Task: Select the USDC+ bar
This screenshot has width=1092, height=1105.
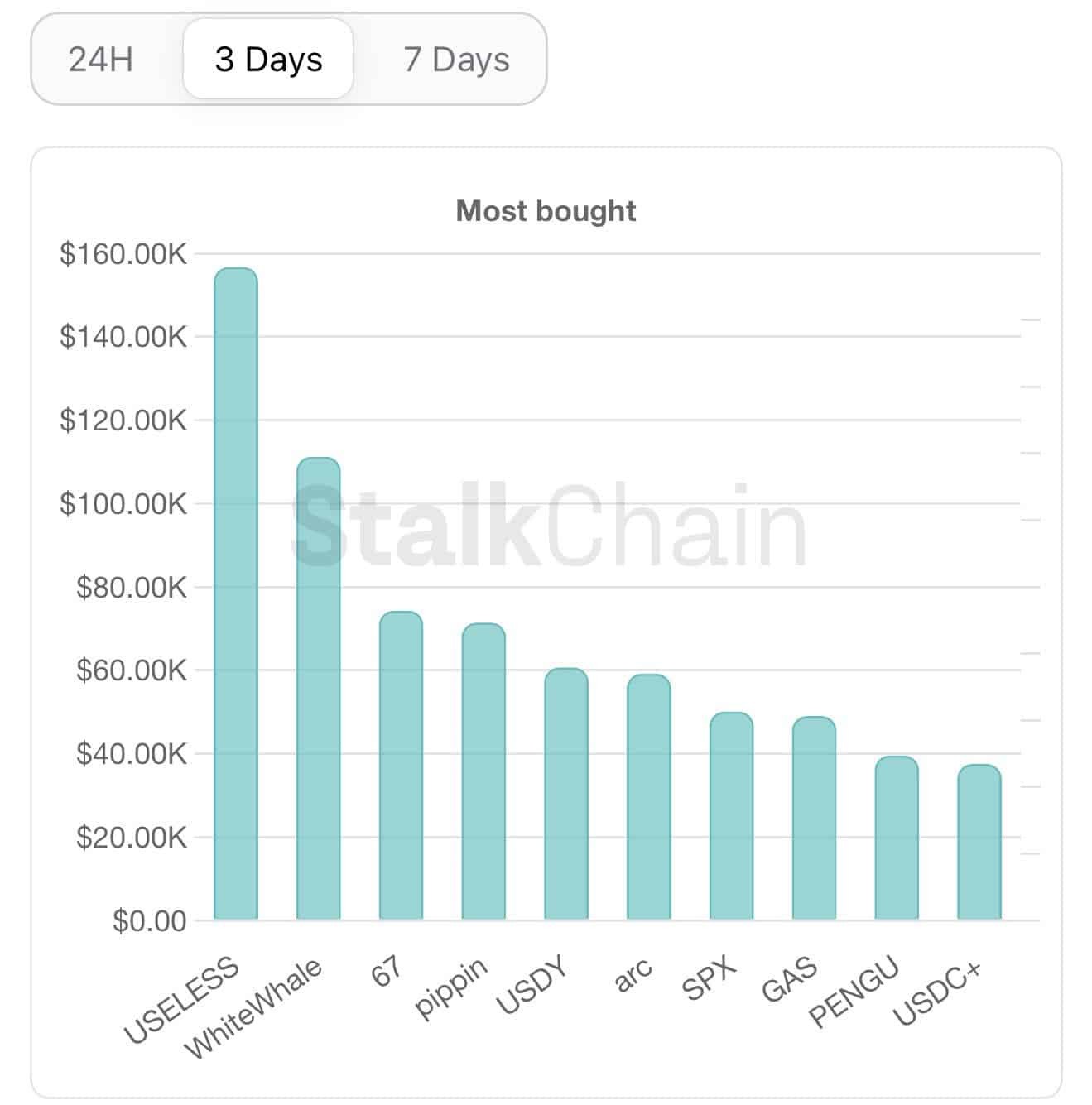Action: [x=979, y=843]
